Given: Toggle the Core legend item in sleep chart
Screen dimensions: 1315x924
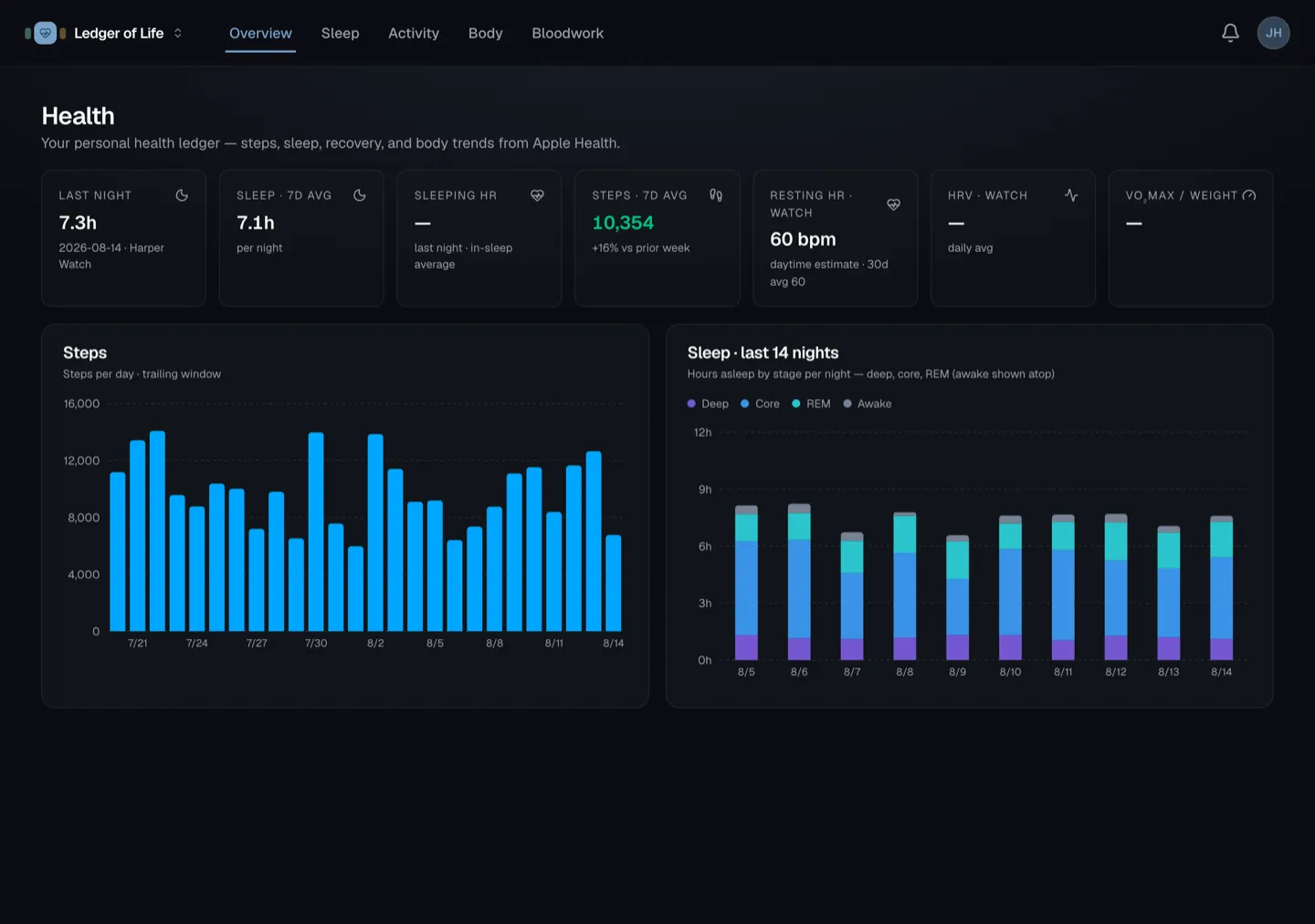Looking at the screenshot, I should (x=760, y=404).
